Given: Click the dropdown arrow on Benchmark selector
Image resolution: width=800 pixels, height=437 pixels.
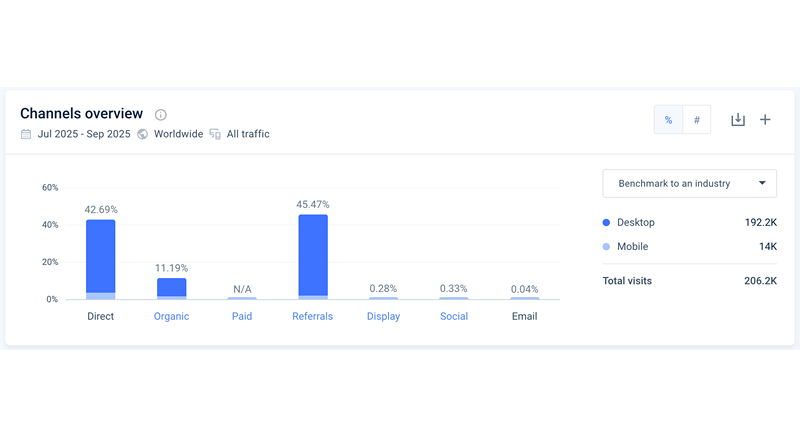Looking at the screenshot, I should pyautogui.click(x=763, y=184).
